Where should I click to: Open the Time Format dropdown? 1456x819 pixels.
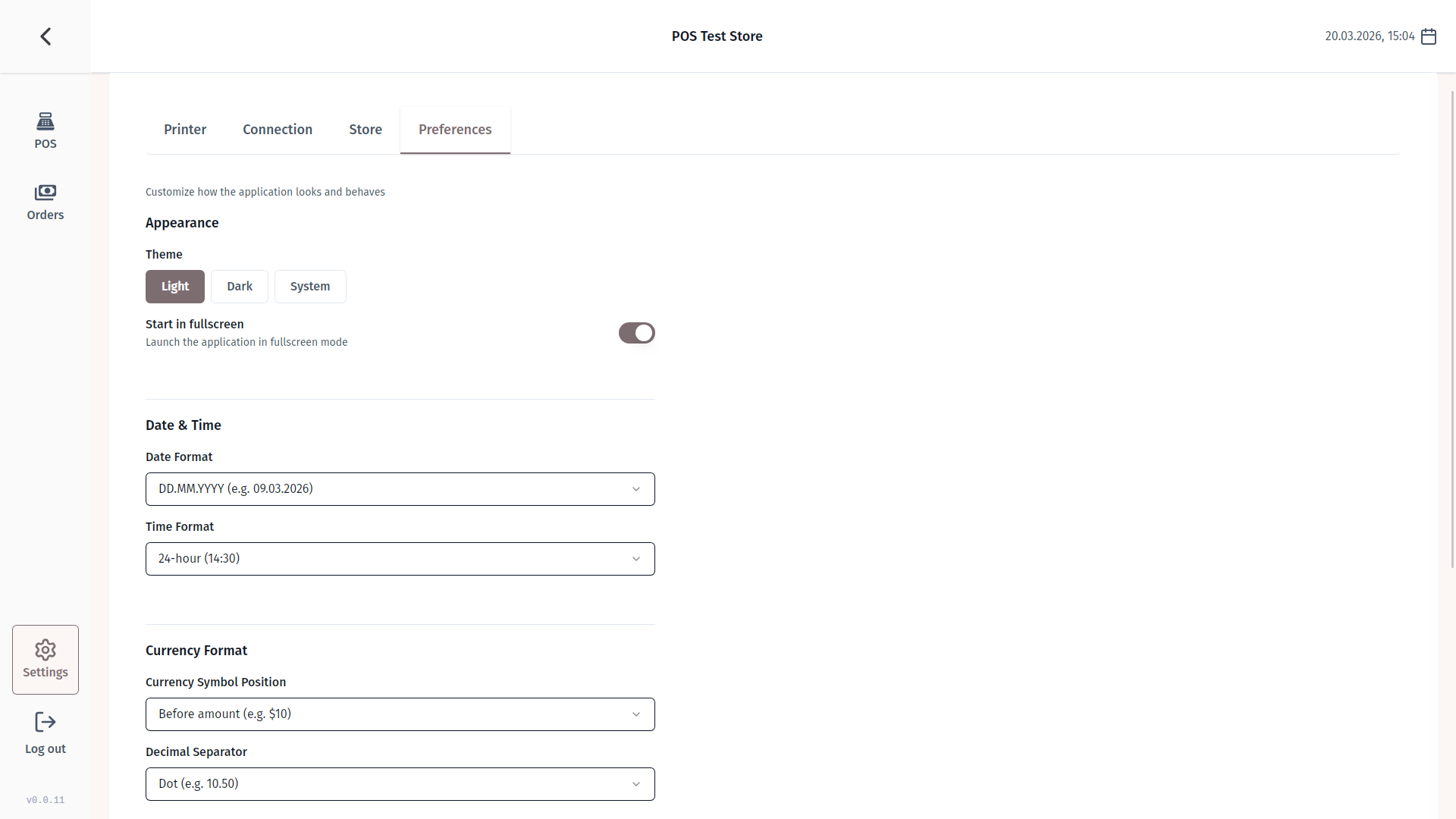pyautogui.click(x=400, y=559)
